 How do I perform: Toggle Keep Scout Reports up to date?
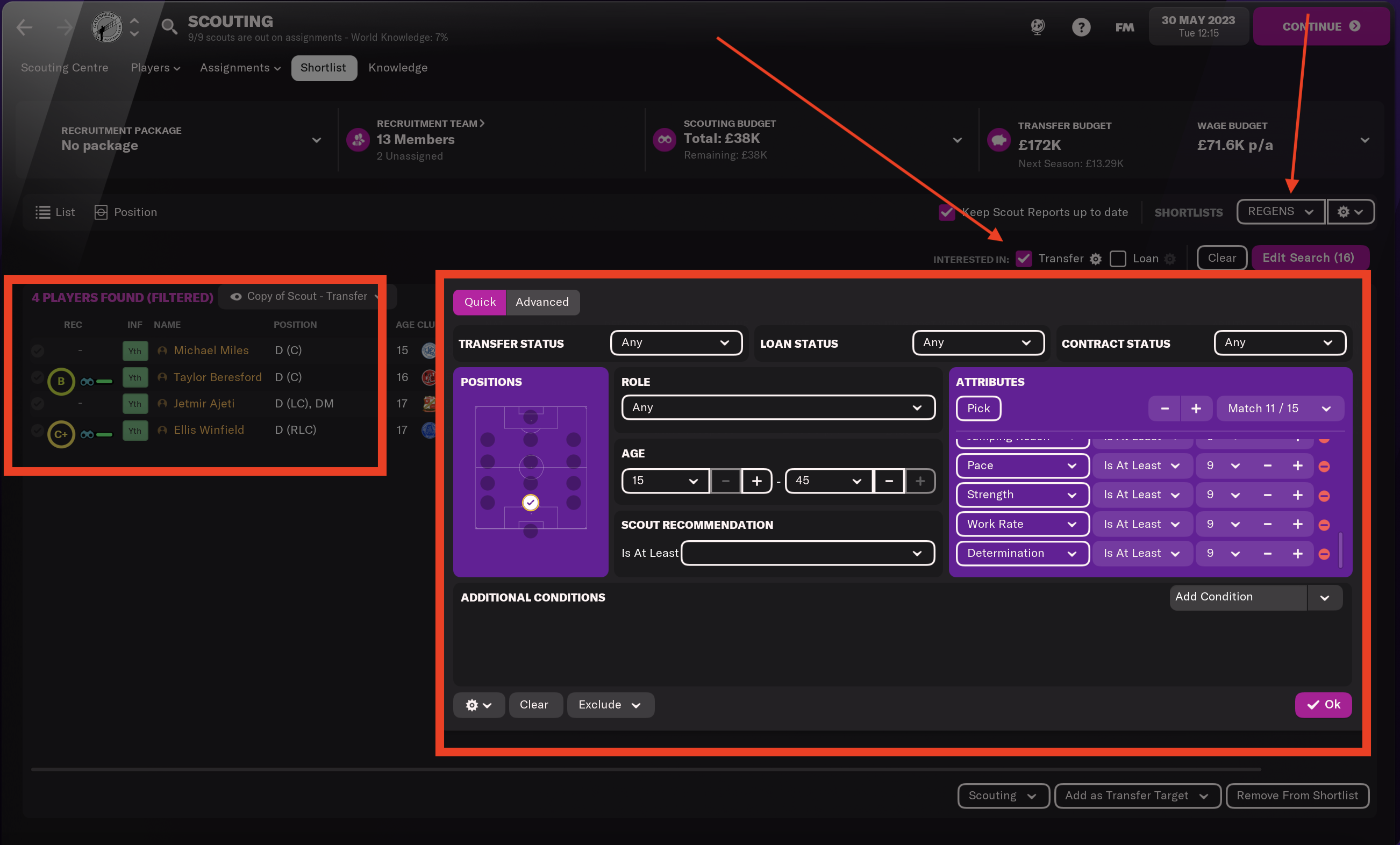click(947, 212)
